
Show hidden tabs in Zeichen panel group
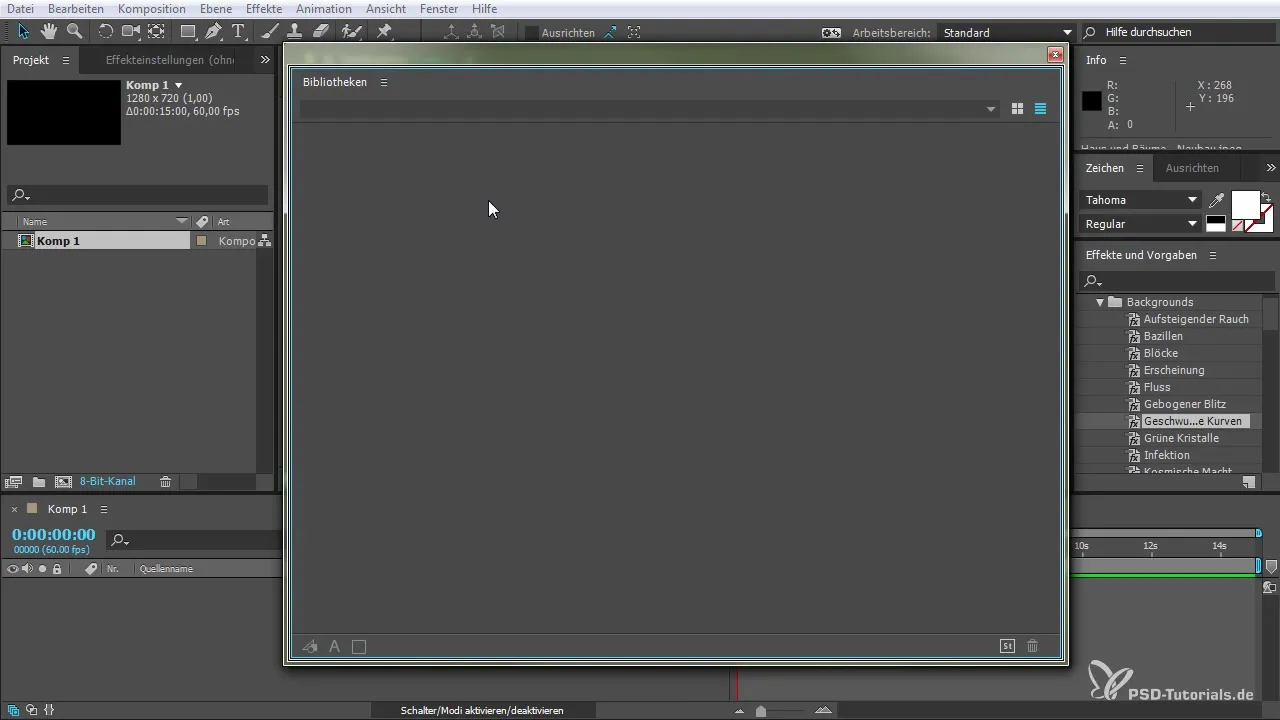(1271, 168)
